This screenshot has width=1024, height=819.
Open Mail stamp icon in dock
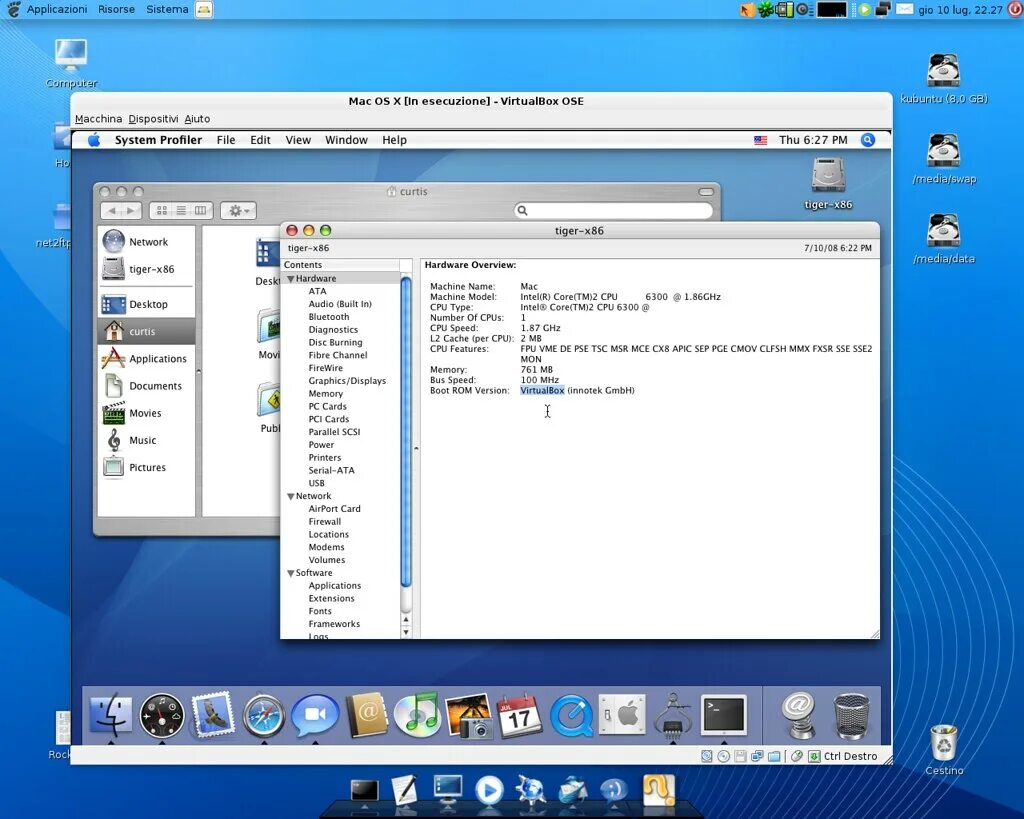213,716
